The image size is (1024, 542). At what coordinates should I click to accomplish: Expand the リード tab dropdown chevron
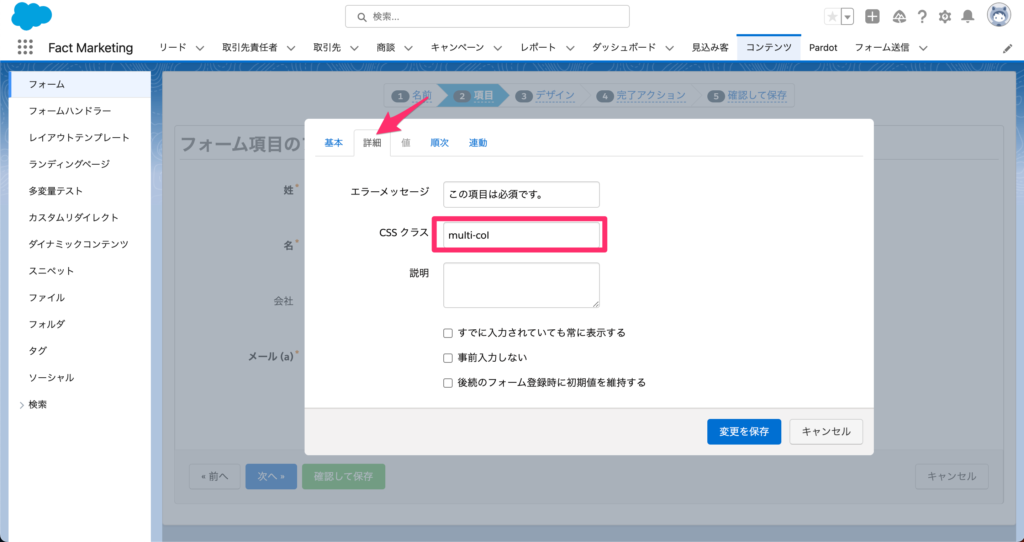(200, 48)
